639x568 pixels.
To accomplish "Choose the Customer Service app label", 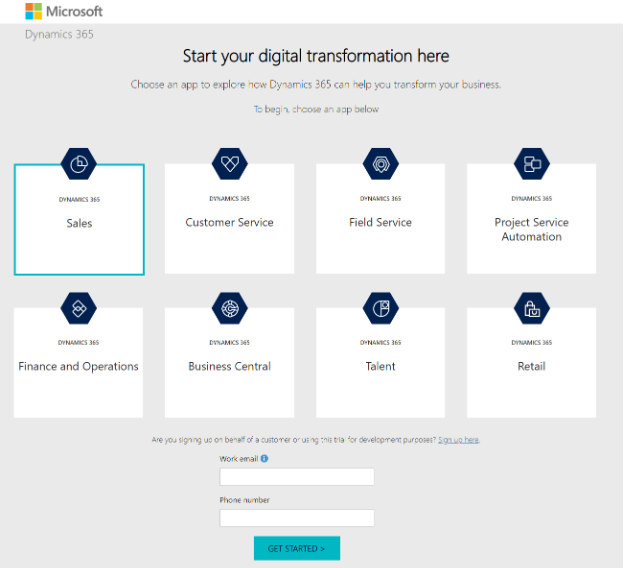I will coord(229,222).
